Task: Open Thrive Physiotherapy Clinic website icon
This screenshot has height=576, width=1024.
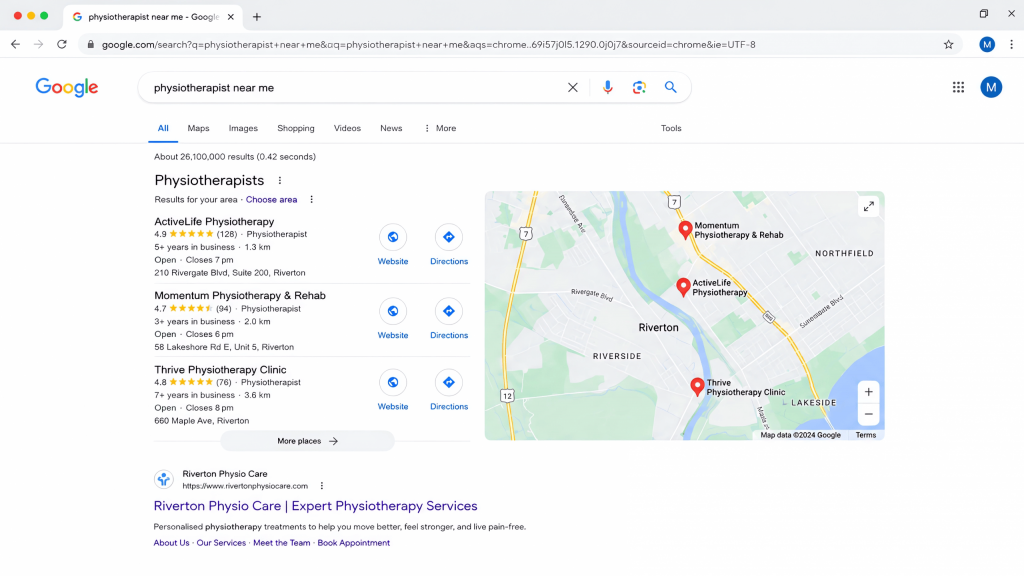Action: 392,382
